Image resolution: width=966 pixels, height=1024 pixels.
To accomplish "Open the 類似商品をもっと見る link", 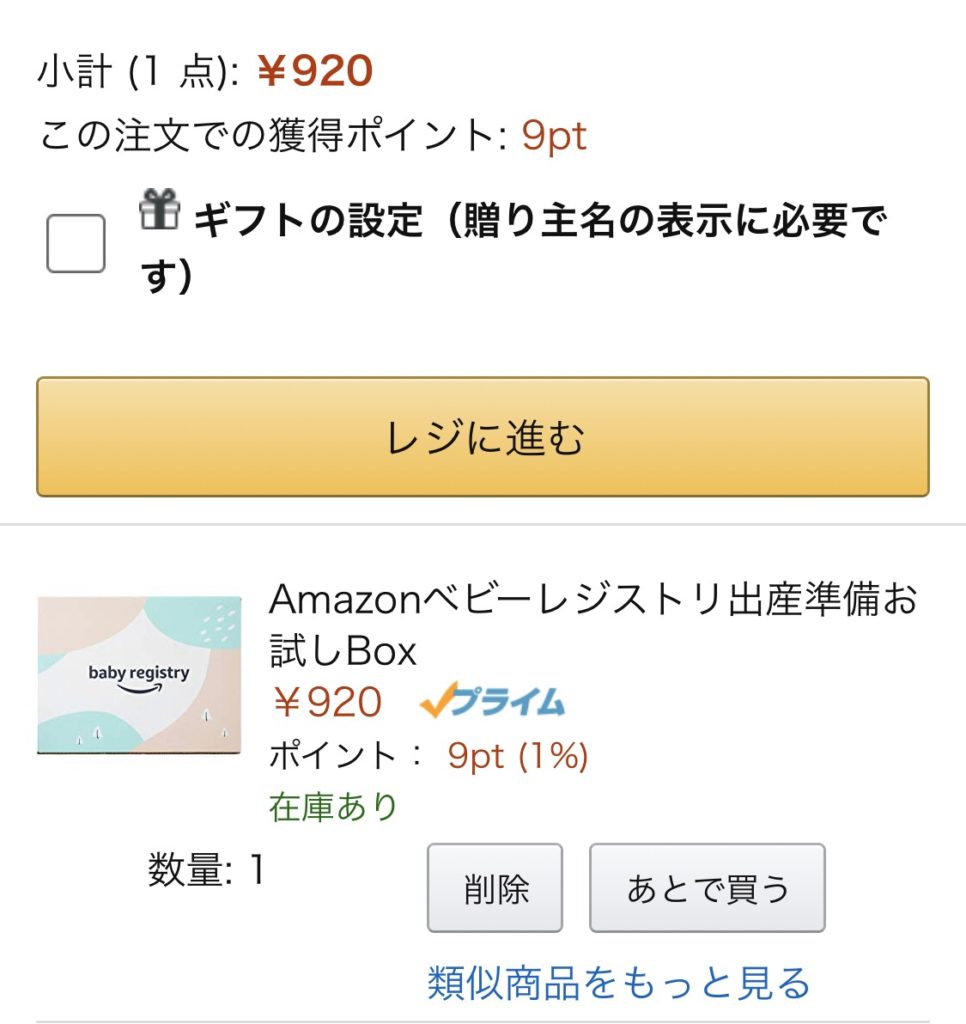I will click(618, 983).
